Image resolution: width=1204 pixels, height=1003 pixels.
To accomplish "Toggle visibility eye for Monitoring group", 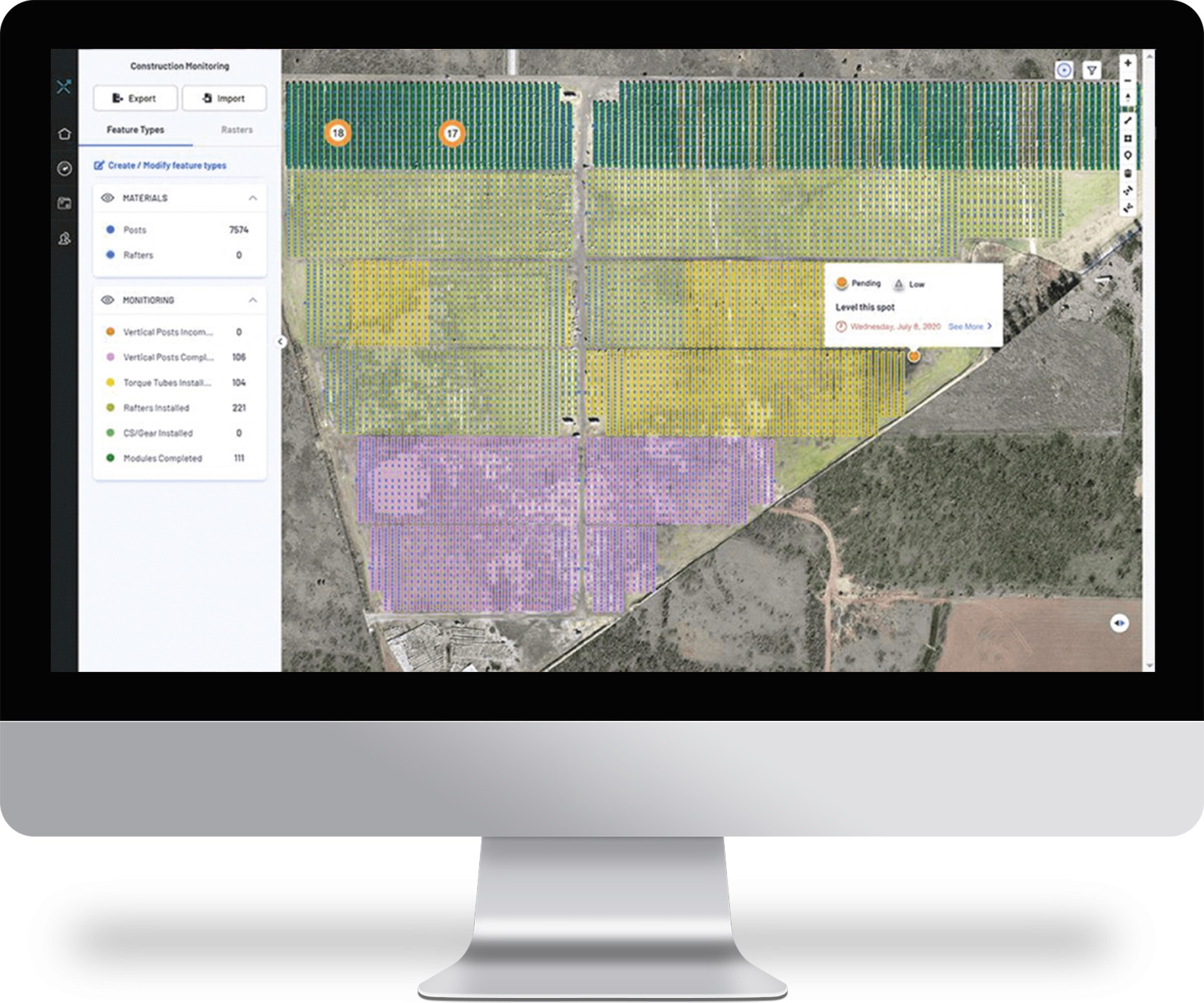I will click(x=107, y=300).
